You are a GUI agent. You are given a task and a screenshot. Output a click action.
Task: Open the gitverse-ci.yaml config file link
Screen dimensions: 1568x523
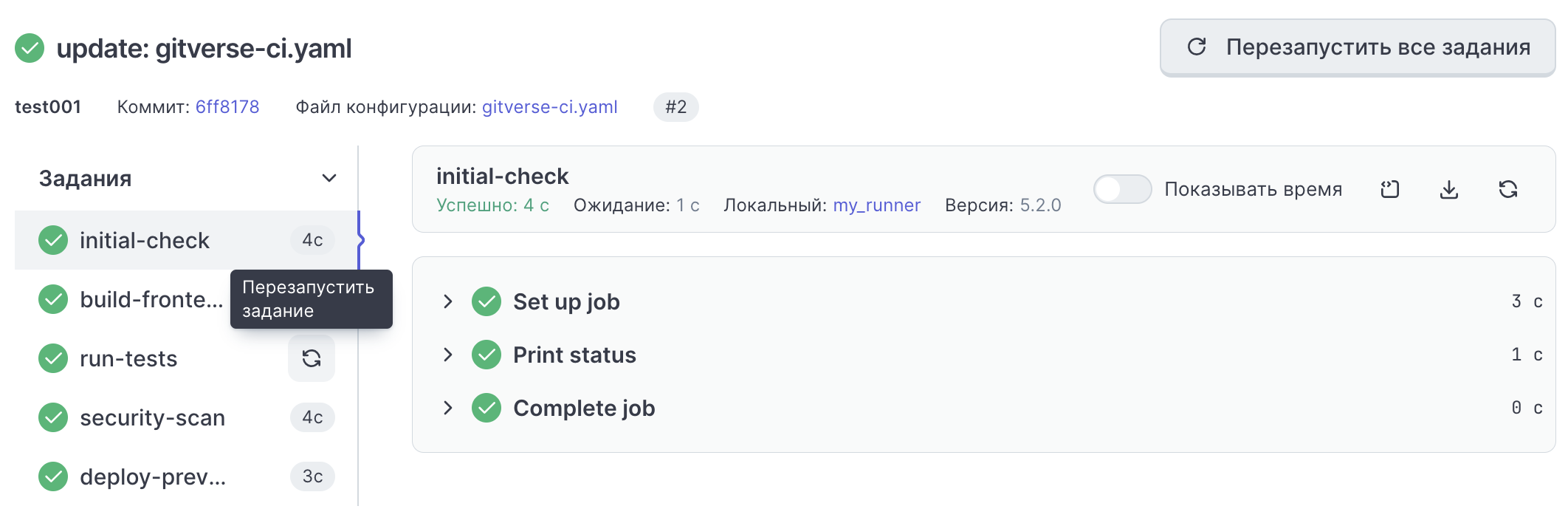click(x=549, y=107)
